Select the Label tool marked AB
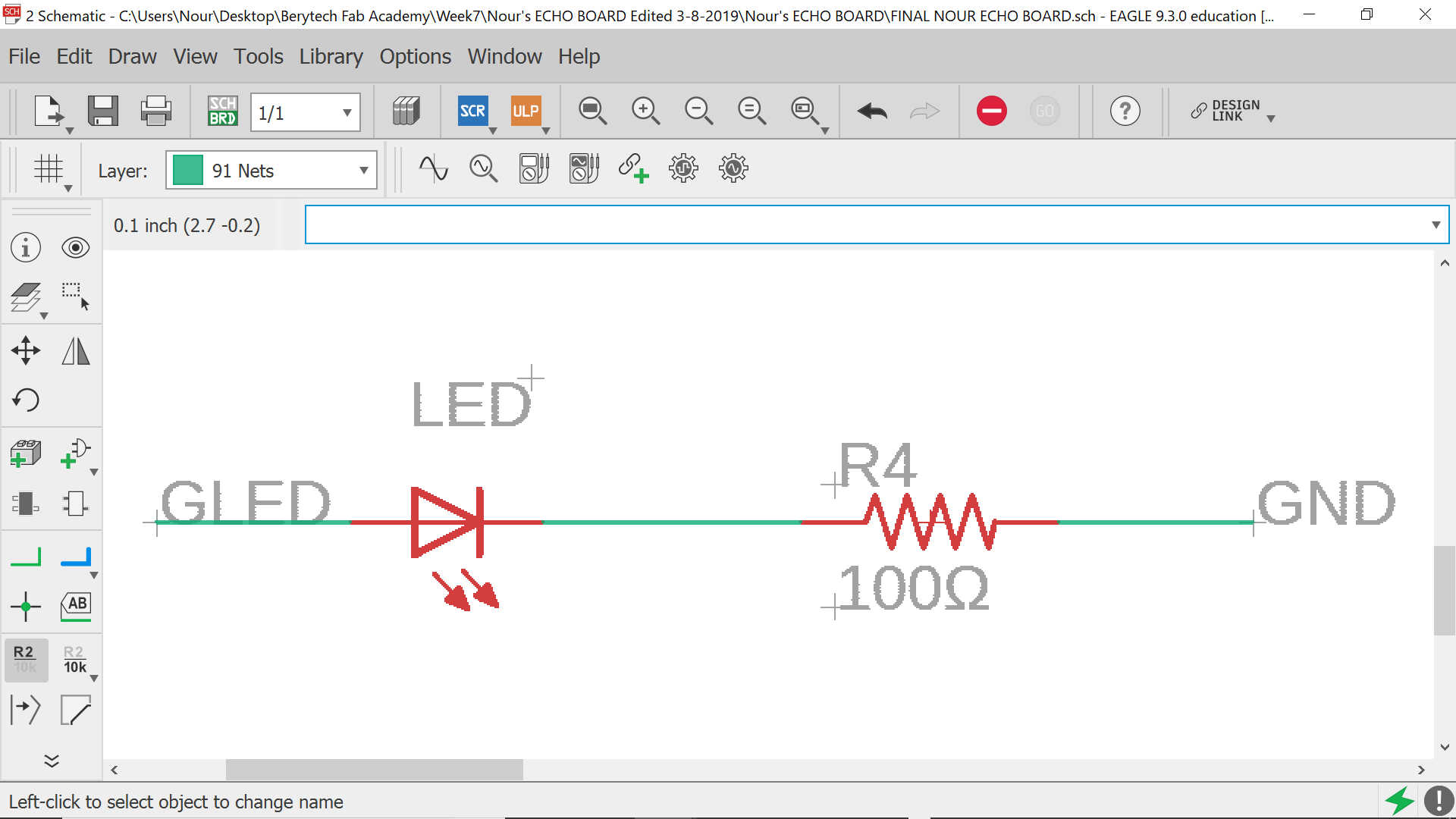The image size is (1456, 819). (x=75, y=607)
